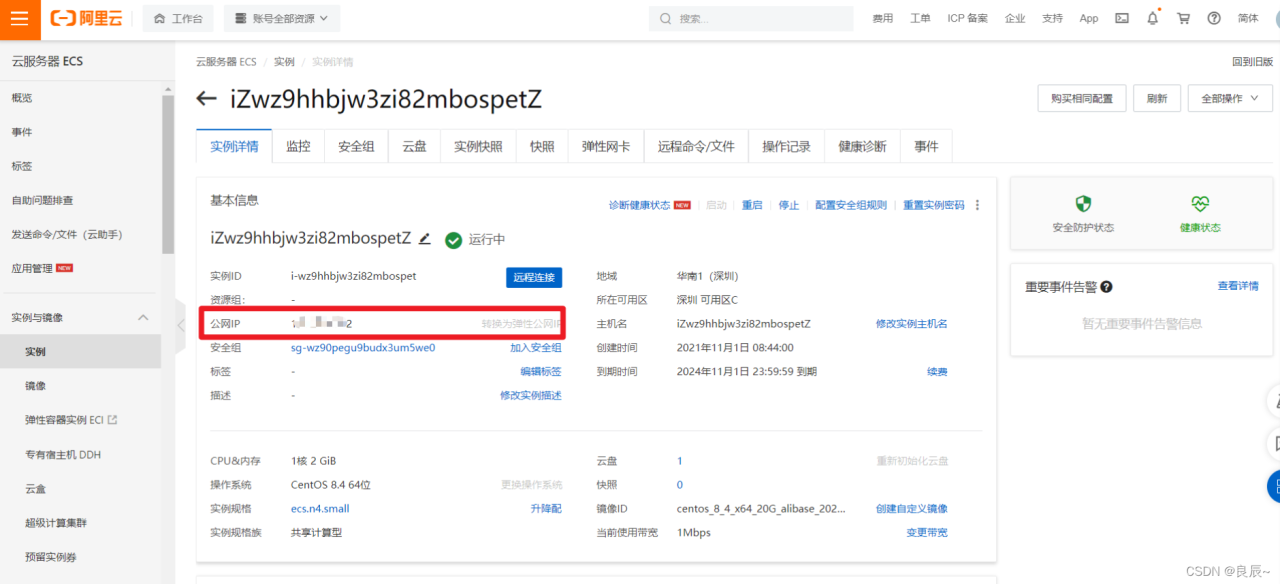Open the help question mark icon
The height and width of the screenshot is (584, 1280).
point(1214,19)
